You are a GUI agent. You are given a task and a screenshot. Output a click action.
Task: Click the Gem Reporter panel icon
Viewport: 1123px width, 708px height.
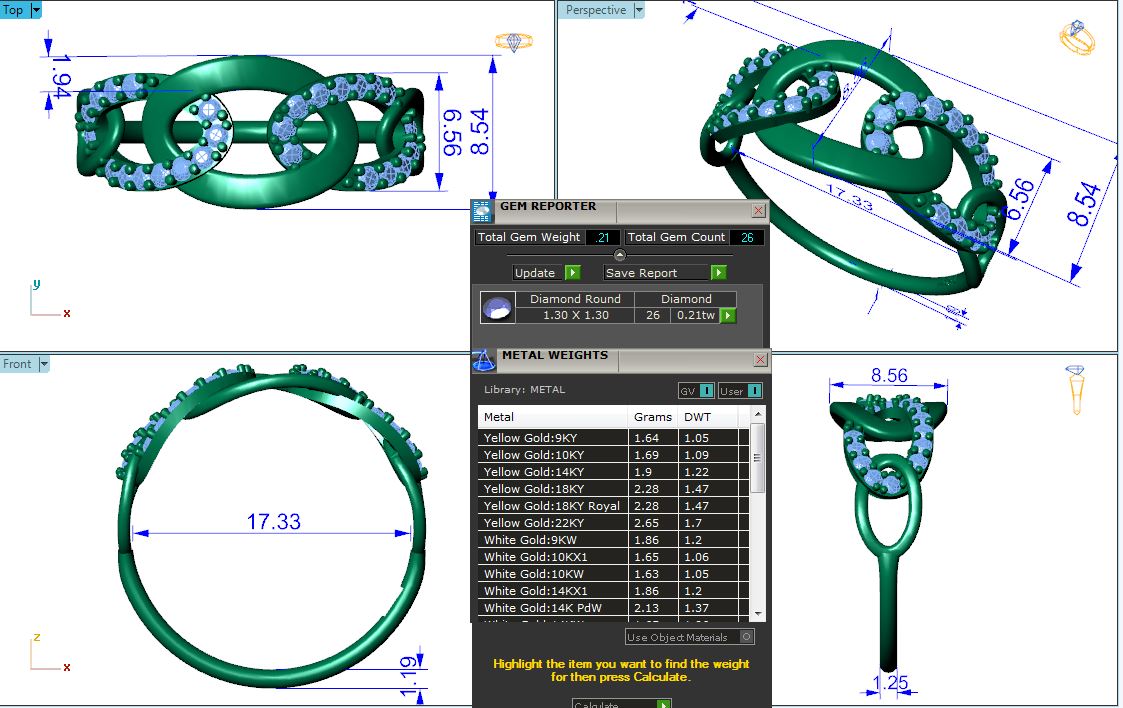point(482,210)
